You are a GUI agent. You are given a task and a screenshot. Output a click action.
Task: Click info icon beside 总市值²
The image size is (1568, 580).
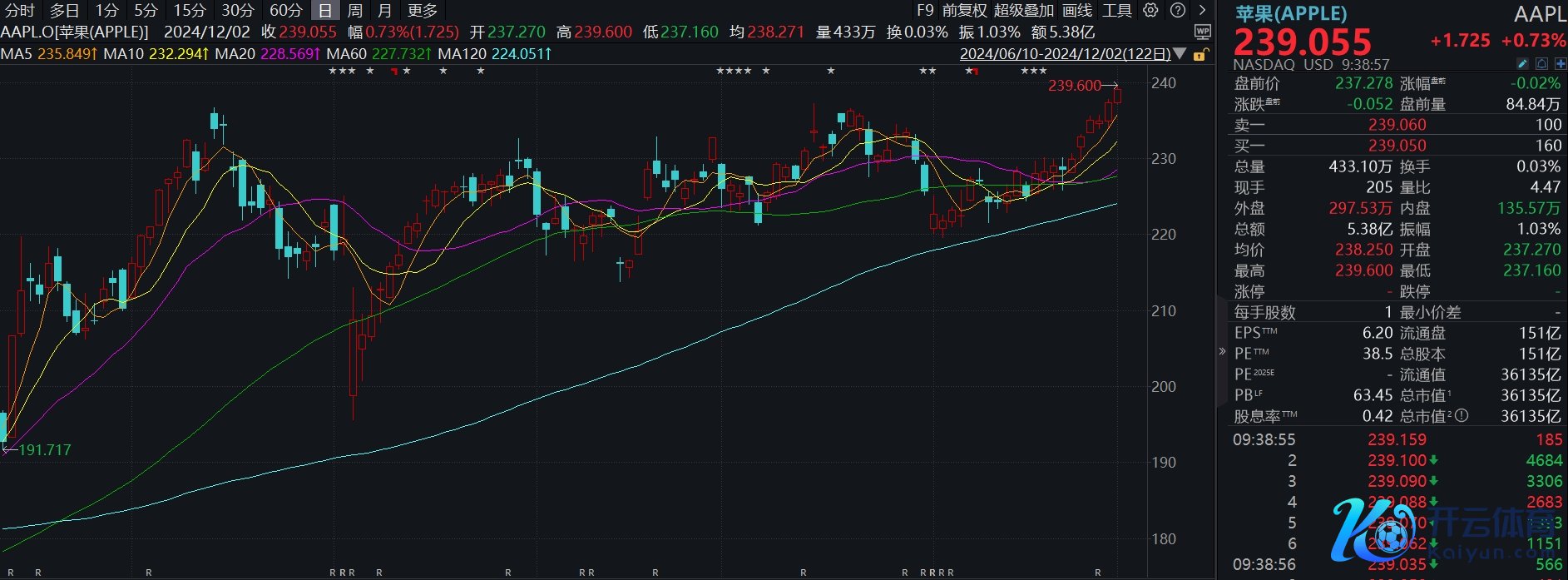tap(1462, 416)
